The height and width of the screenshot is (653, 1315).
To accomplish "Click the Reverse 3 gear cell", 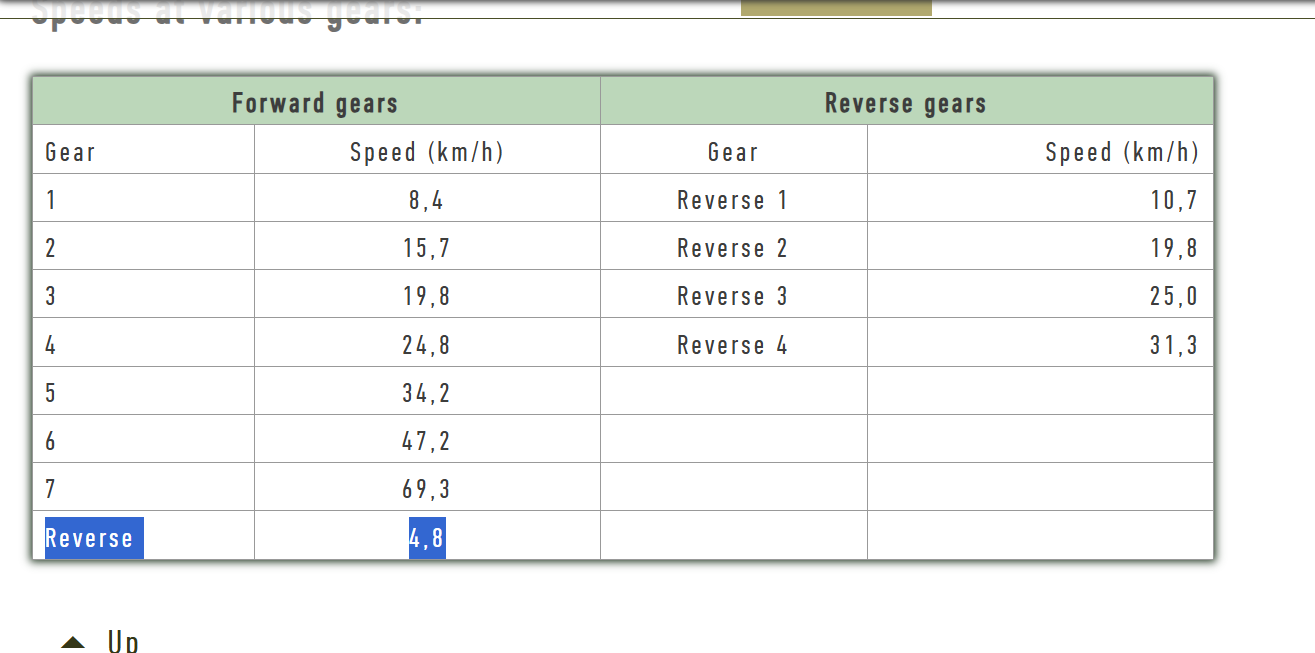I will 733,295.
